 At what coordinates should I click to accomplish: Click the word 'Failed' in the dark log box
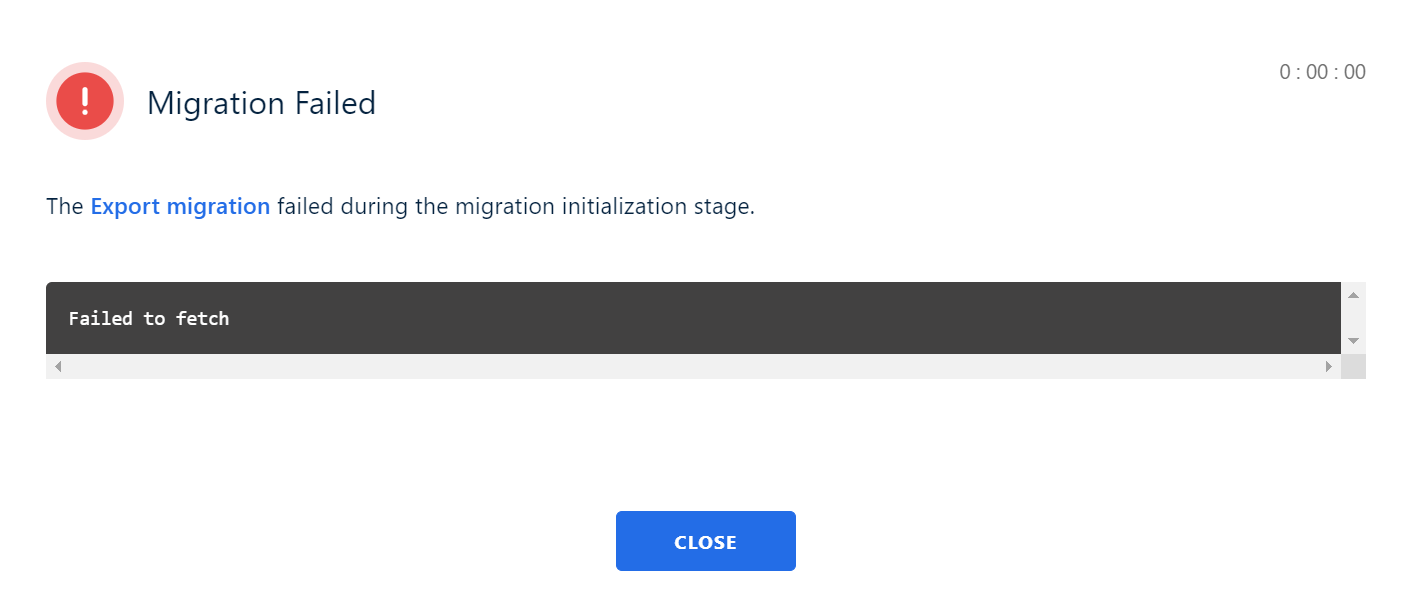coord(100,319)
